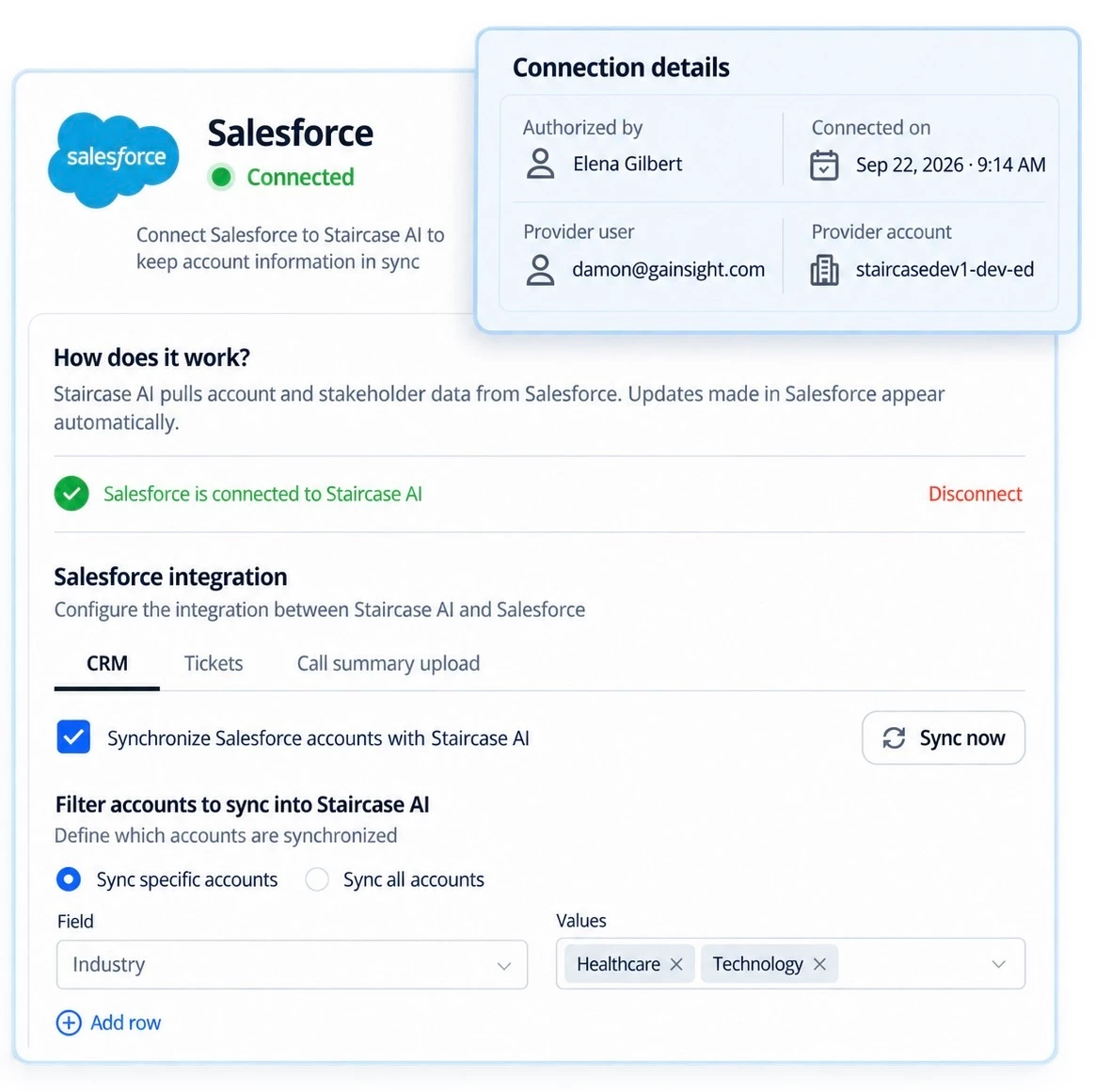This screenshot has height=1092, width=1095.
Task: Click the green checkmark connected icon
Action: tap(71, 494)
